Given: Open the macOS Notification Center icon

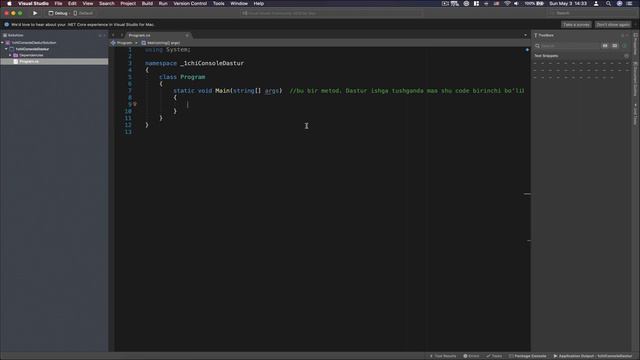Looking at the screenshot, I should point(629,3).
